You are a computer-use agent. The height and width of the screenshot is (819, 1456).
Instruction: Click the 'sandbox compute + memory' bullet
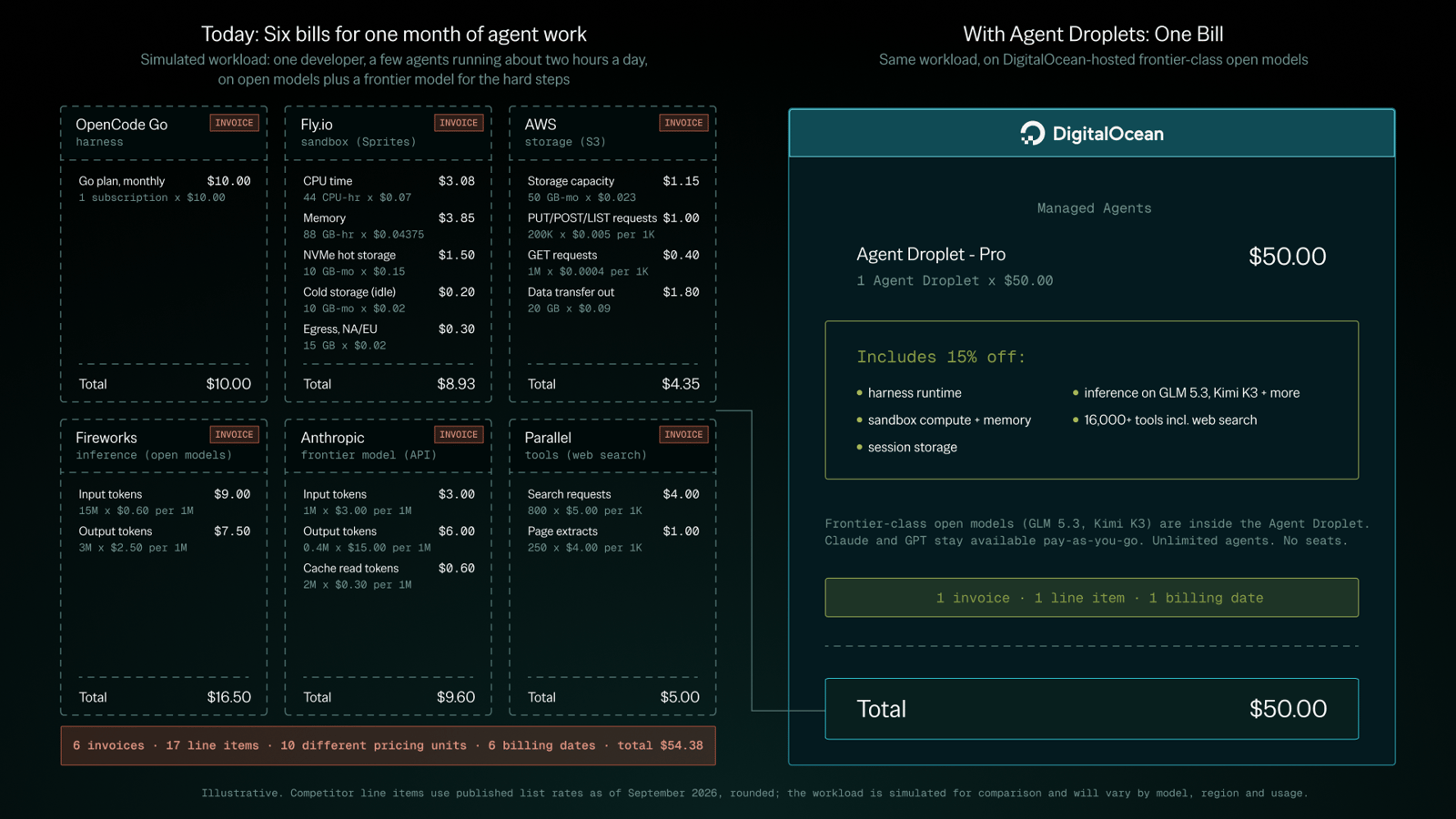tap(944, 420)
